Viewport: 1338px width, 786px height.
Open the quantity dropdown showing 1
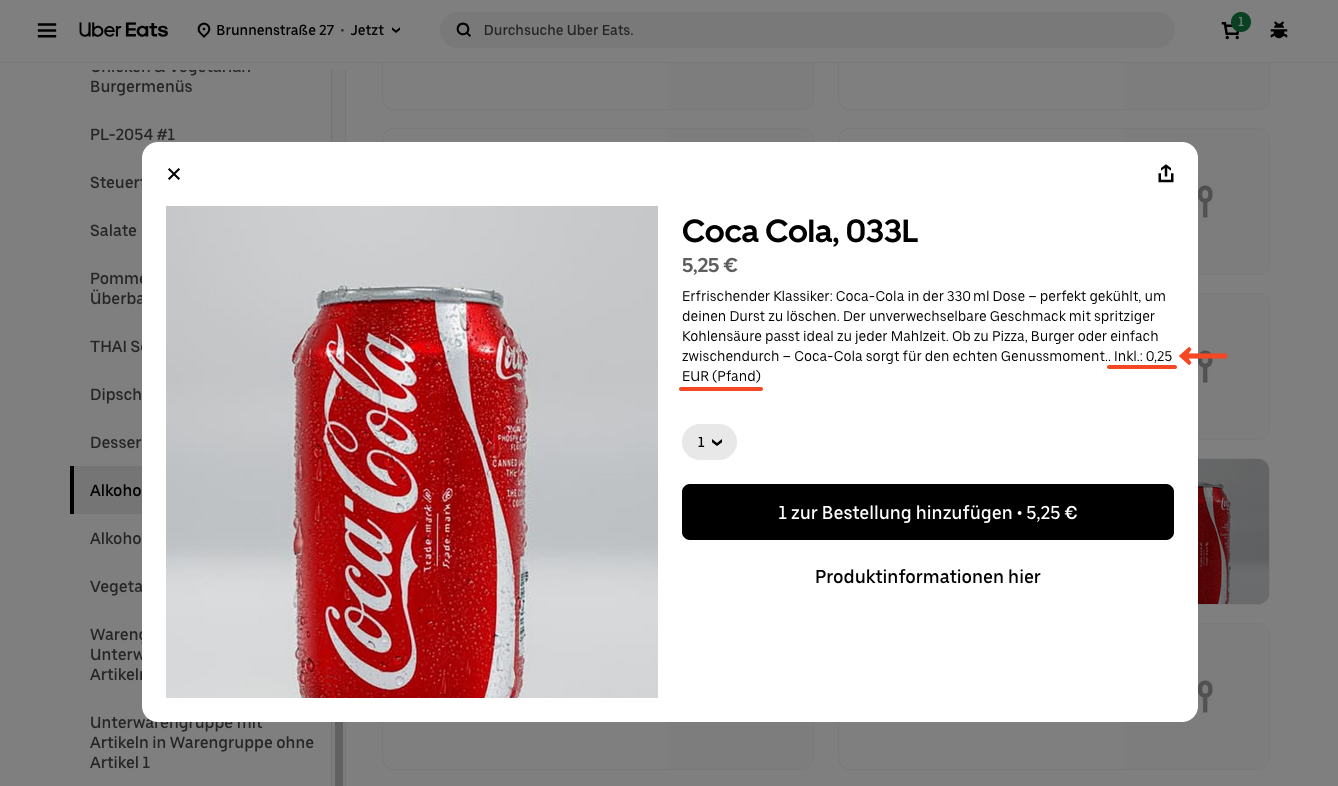point(709,442)
